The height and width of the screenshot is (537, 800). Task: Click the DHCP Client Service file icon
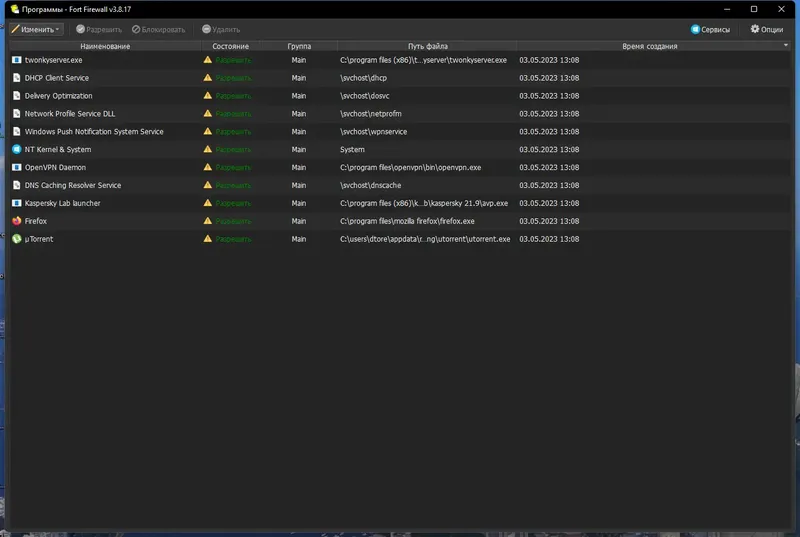(x=16, y=78)
